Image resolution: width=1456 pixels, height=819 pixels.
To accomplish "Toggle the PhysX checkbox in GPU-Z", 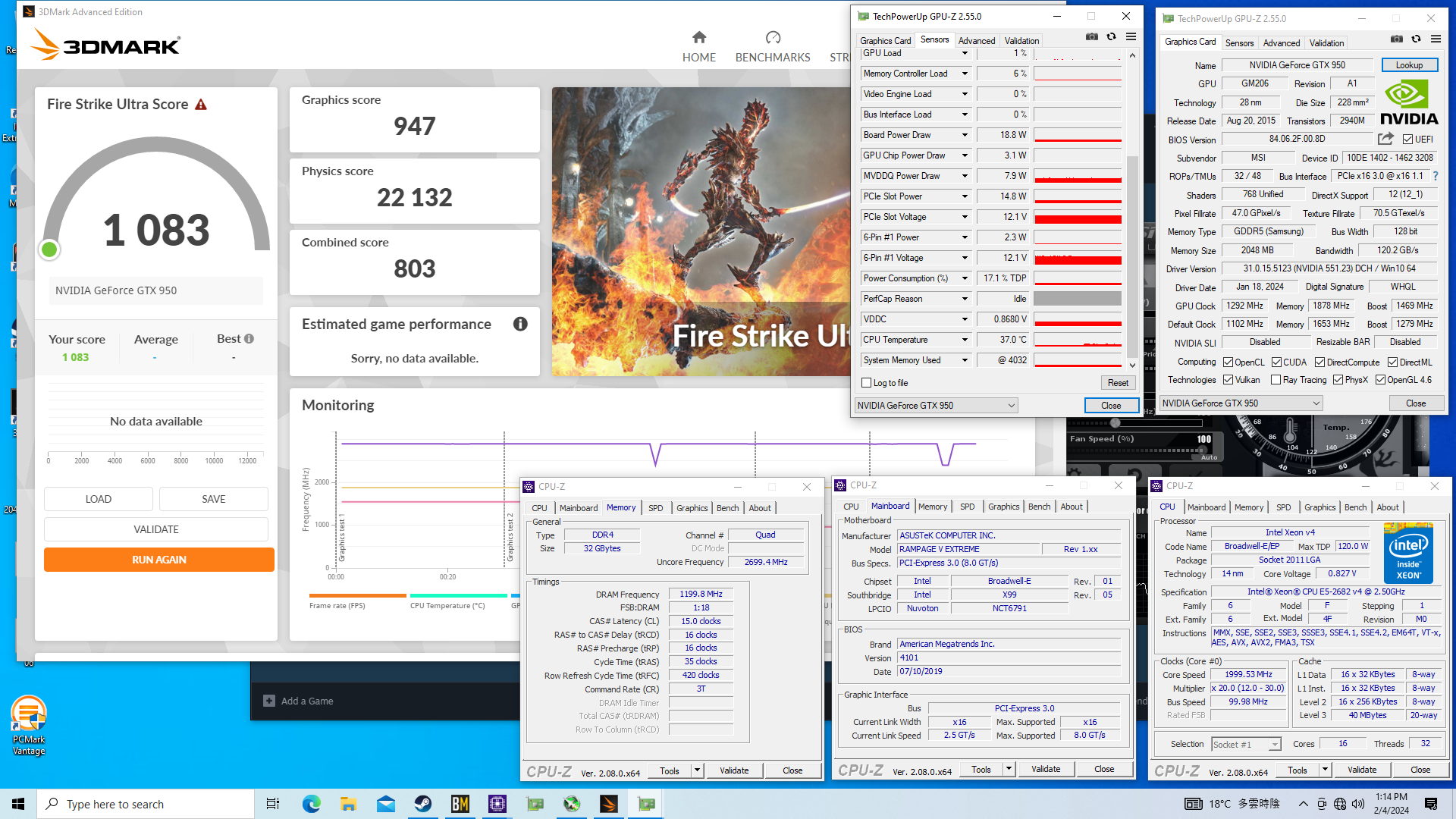I will click(x=1338, y=380).
